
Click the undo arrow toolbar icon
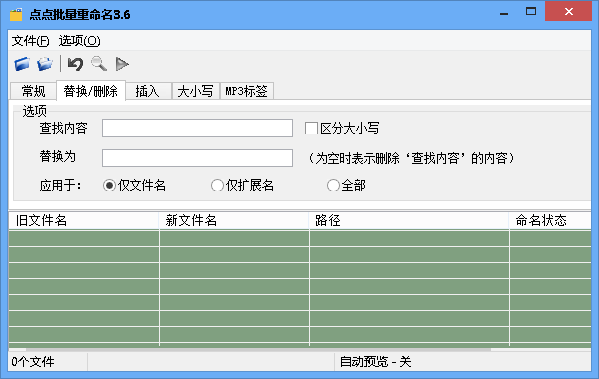[x=75, y=64]
